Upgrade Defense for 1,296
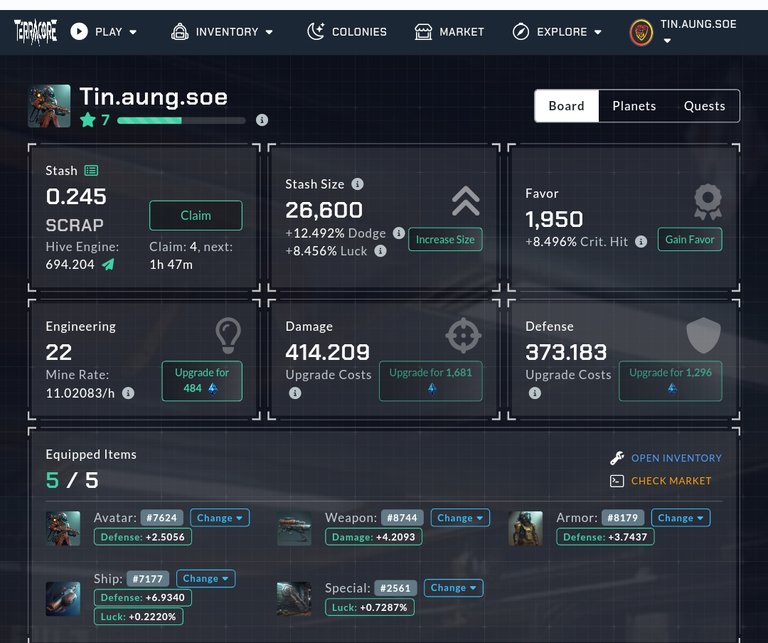Screen dimensions: 768x643 (671, 381)
